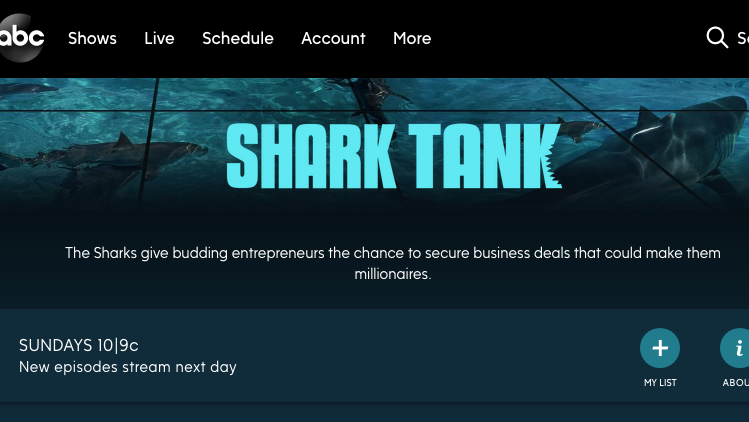
Task: Click the small shark right of the TANK lettering
Action: click(x=579, y=128)
